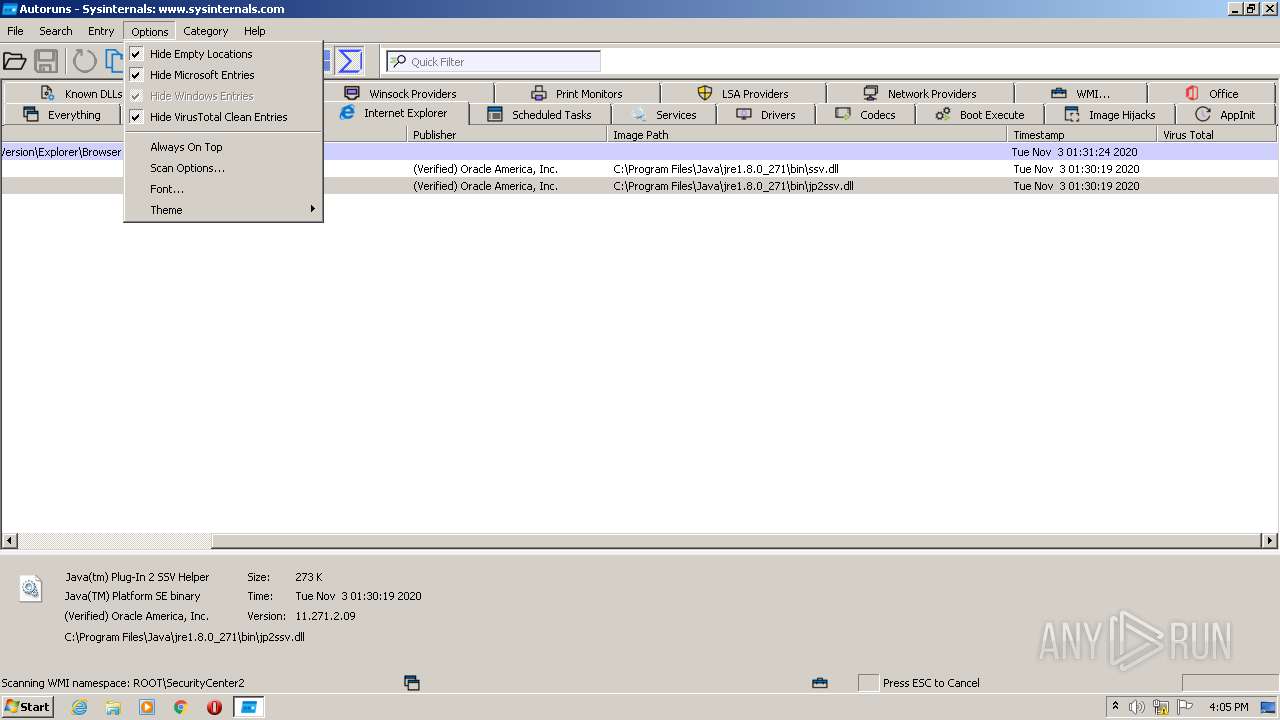The image size is (1280, 720).
Task: Open Internet Explorer from taskbar
Action: click(79, 707)
